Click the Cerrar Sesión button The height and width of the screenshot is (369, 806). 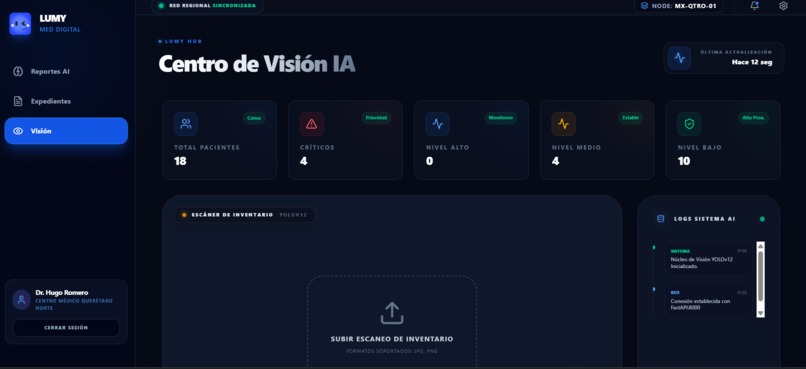point(66,327)
